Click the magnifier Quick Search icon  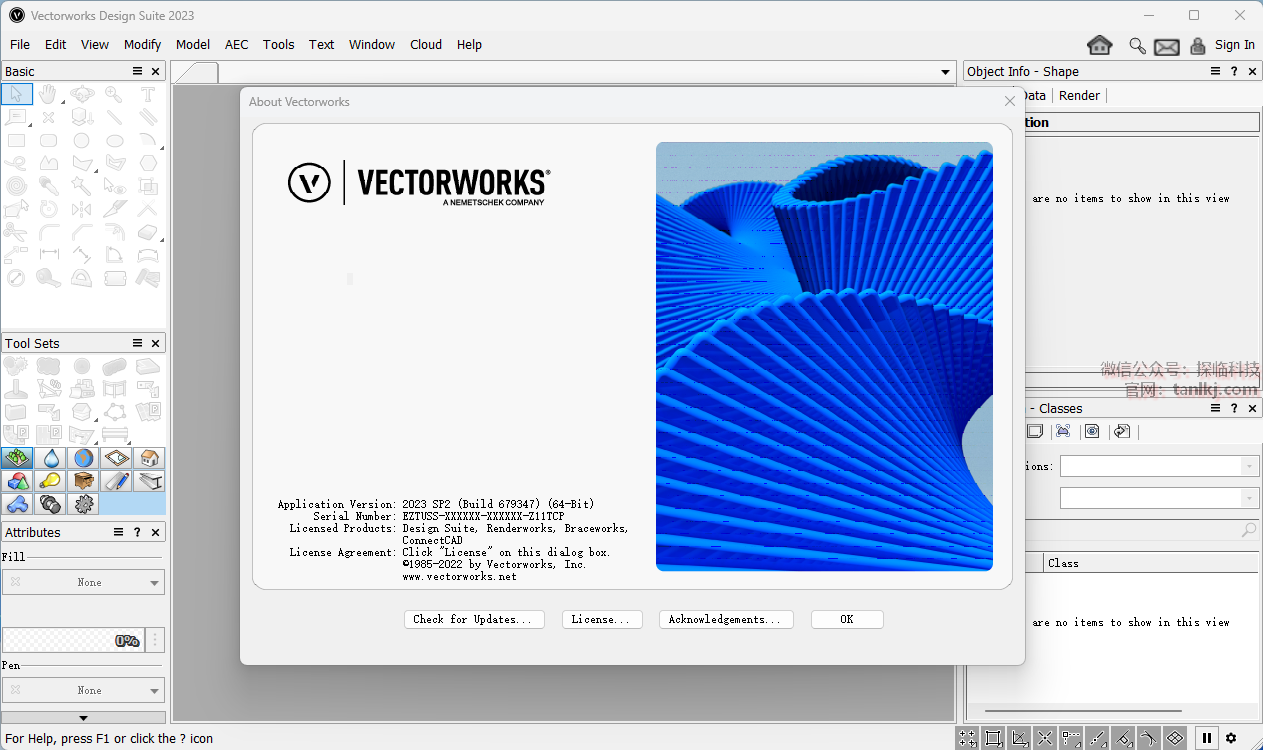point(1137,46)
